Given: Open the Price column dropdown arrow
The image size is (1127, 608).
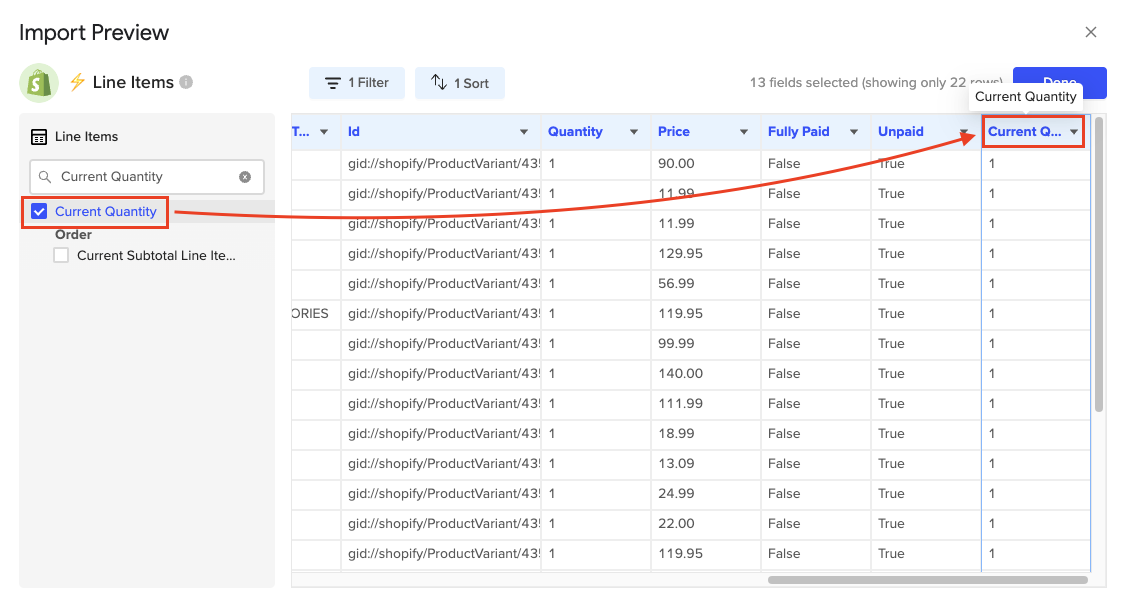Looking at the screenshot, I should [744, 132].
